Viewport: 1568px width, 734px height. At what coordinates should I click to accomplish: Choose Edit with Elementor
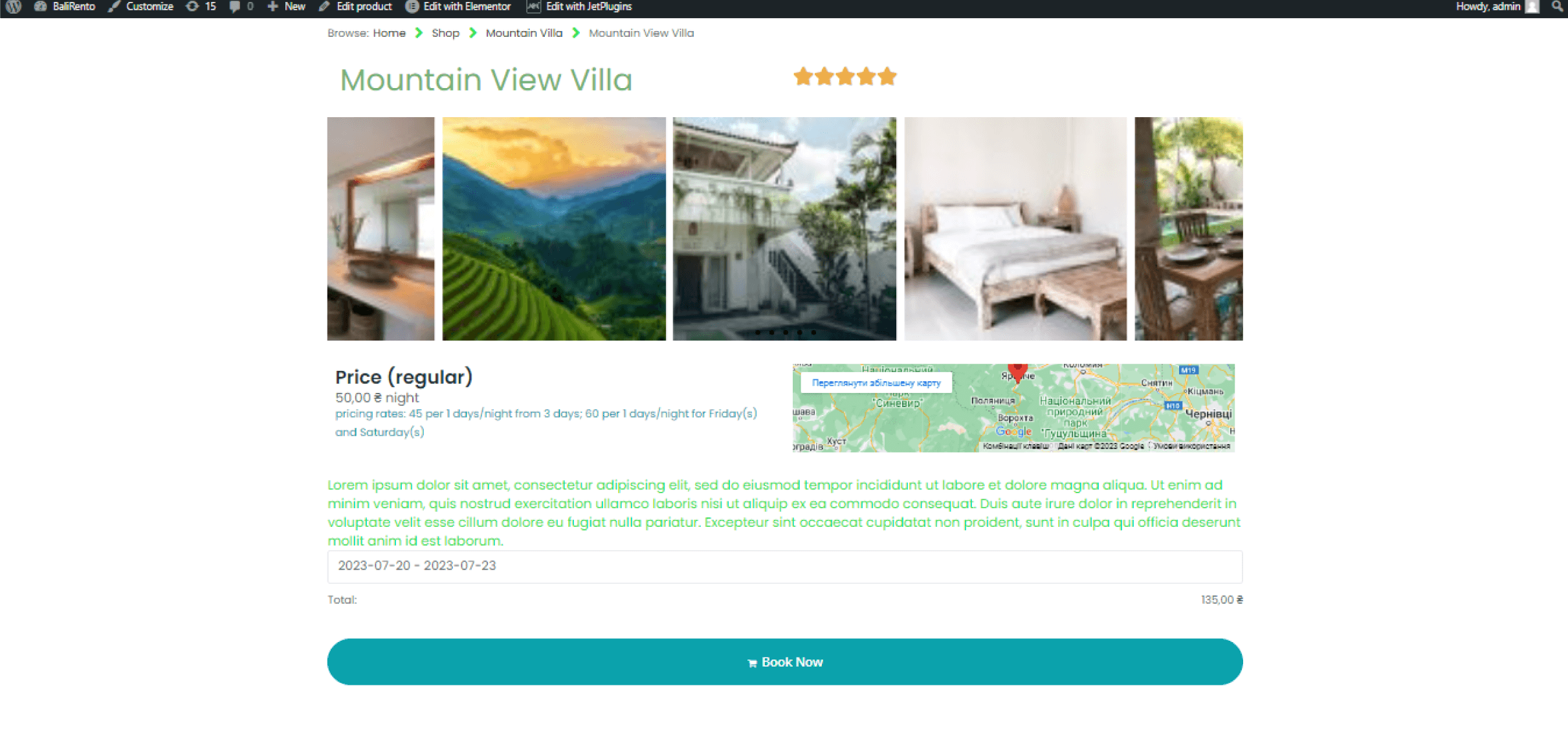tap(458, 6)
